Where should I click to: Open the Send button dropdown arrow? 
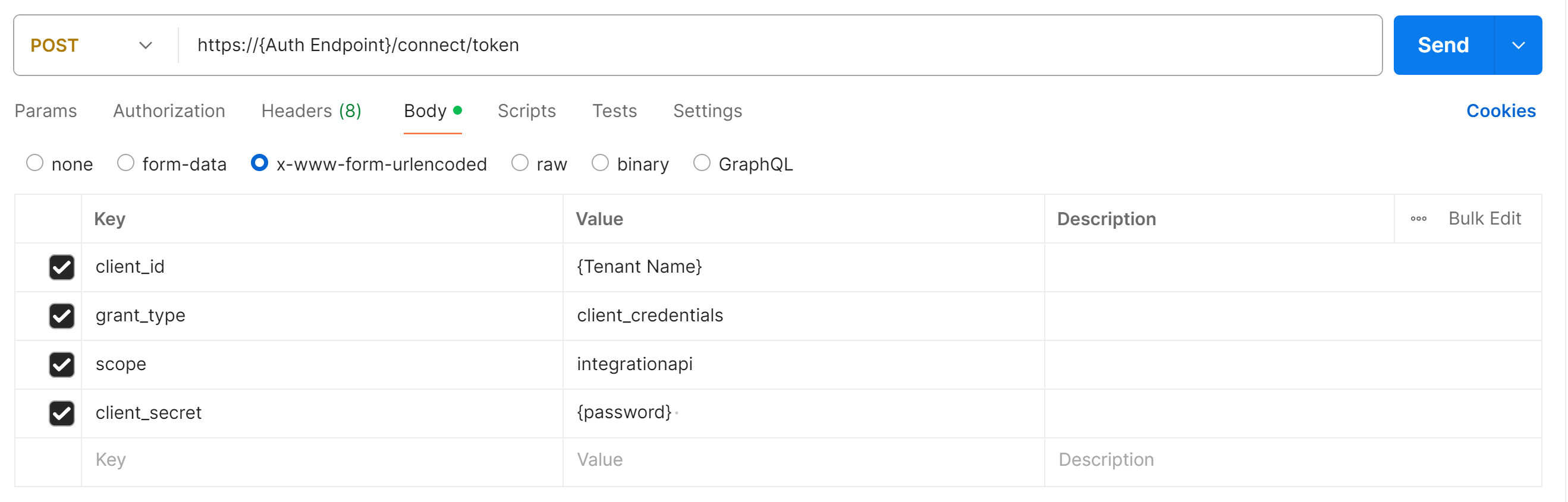tap(1518, 46)
